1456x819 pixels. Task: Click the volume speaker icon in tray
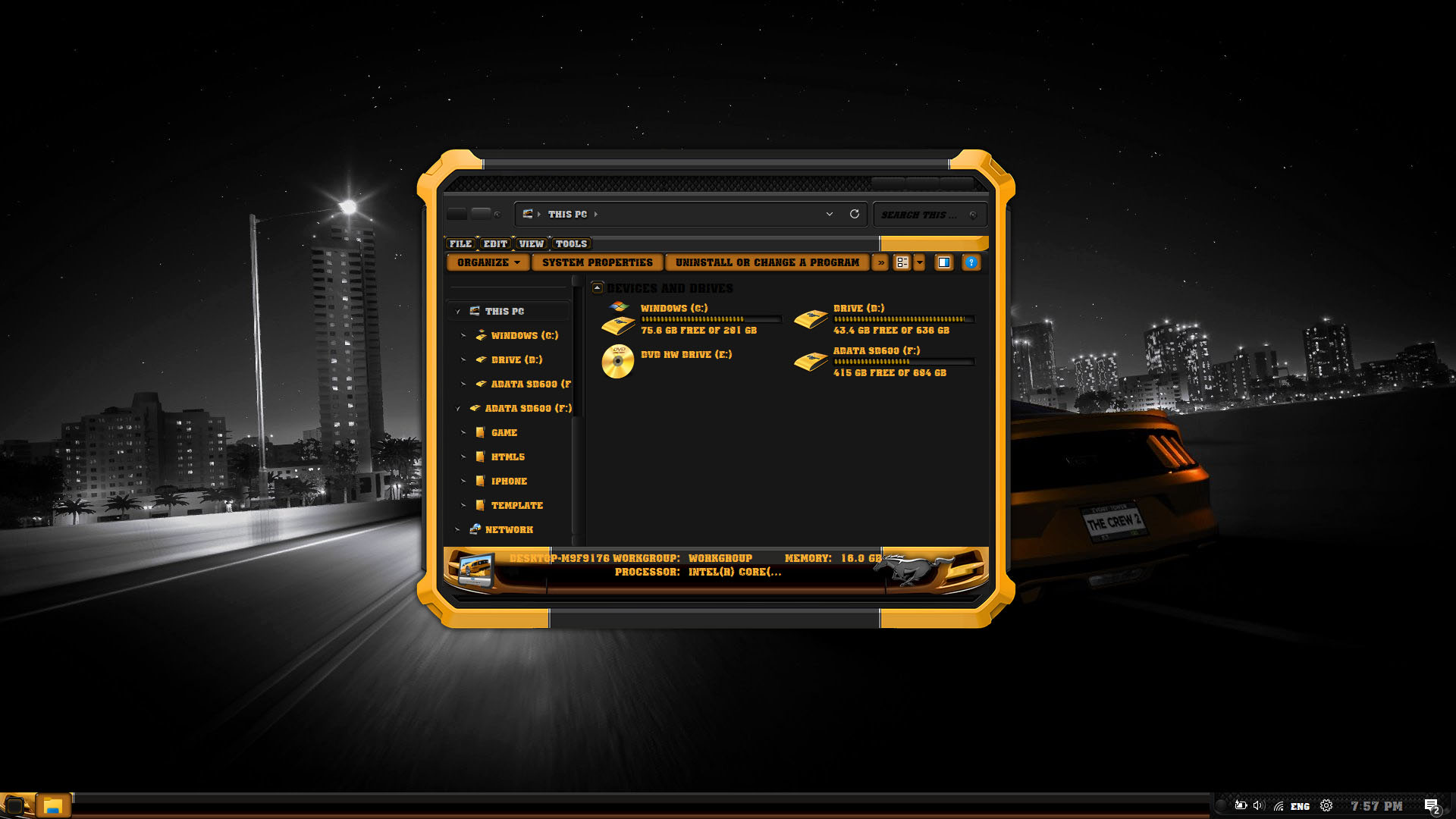click(1259, 805)
